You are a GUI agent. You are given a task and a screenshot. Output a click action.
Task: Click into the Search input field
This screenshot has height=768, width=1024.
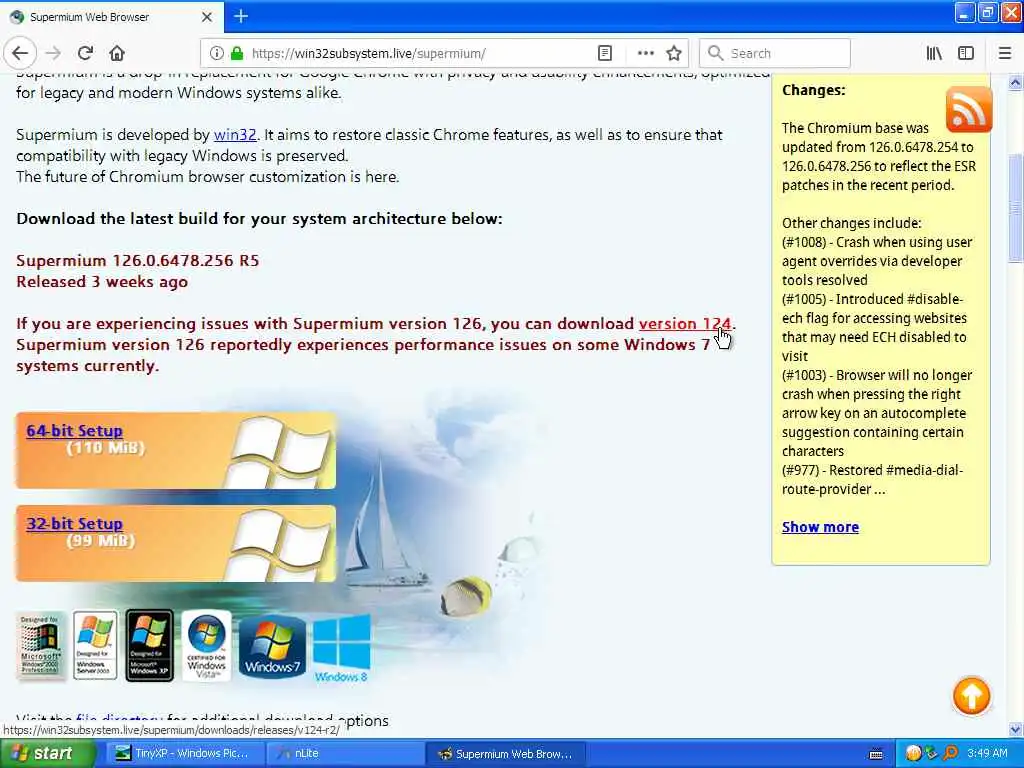tap(775, 54)
